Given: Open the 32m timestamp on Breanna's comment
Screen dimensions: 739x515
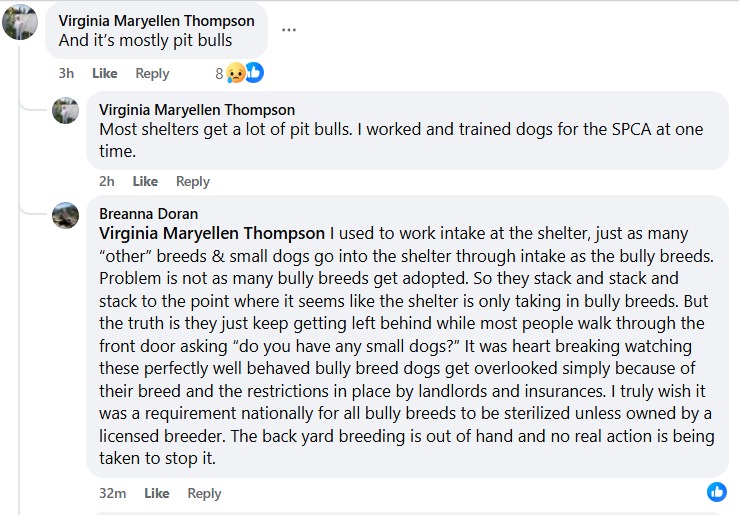Looking at the screenshot, I should click(x=112, y=493).
